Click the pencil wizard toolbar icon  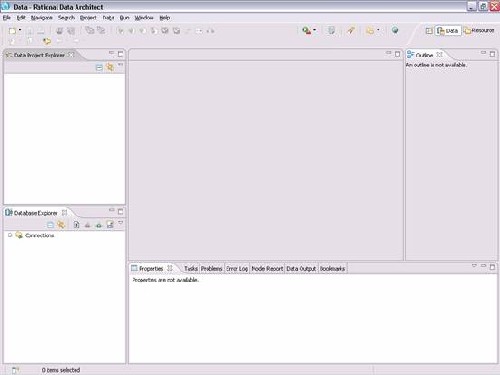(x=350, y=31)
